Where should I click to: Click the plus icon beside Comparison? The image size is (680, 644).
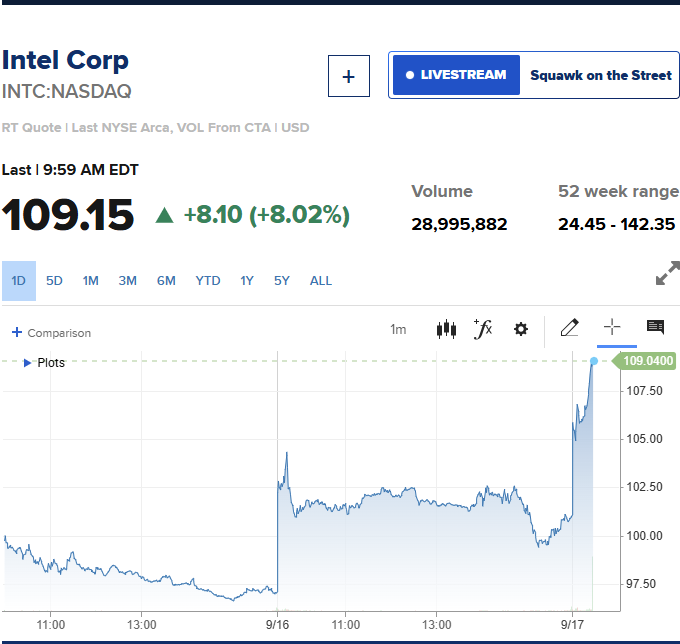tap(17, 332)
